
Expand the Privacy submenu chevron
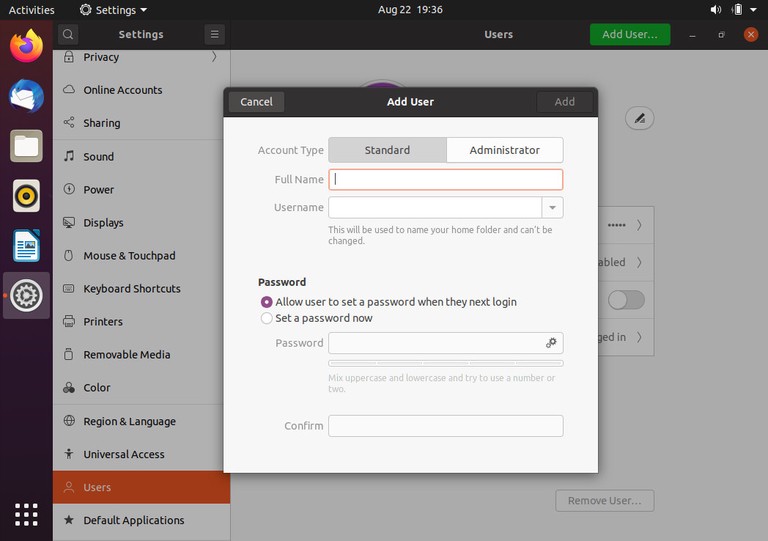(214, 57)
